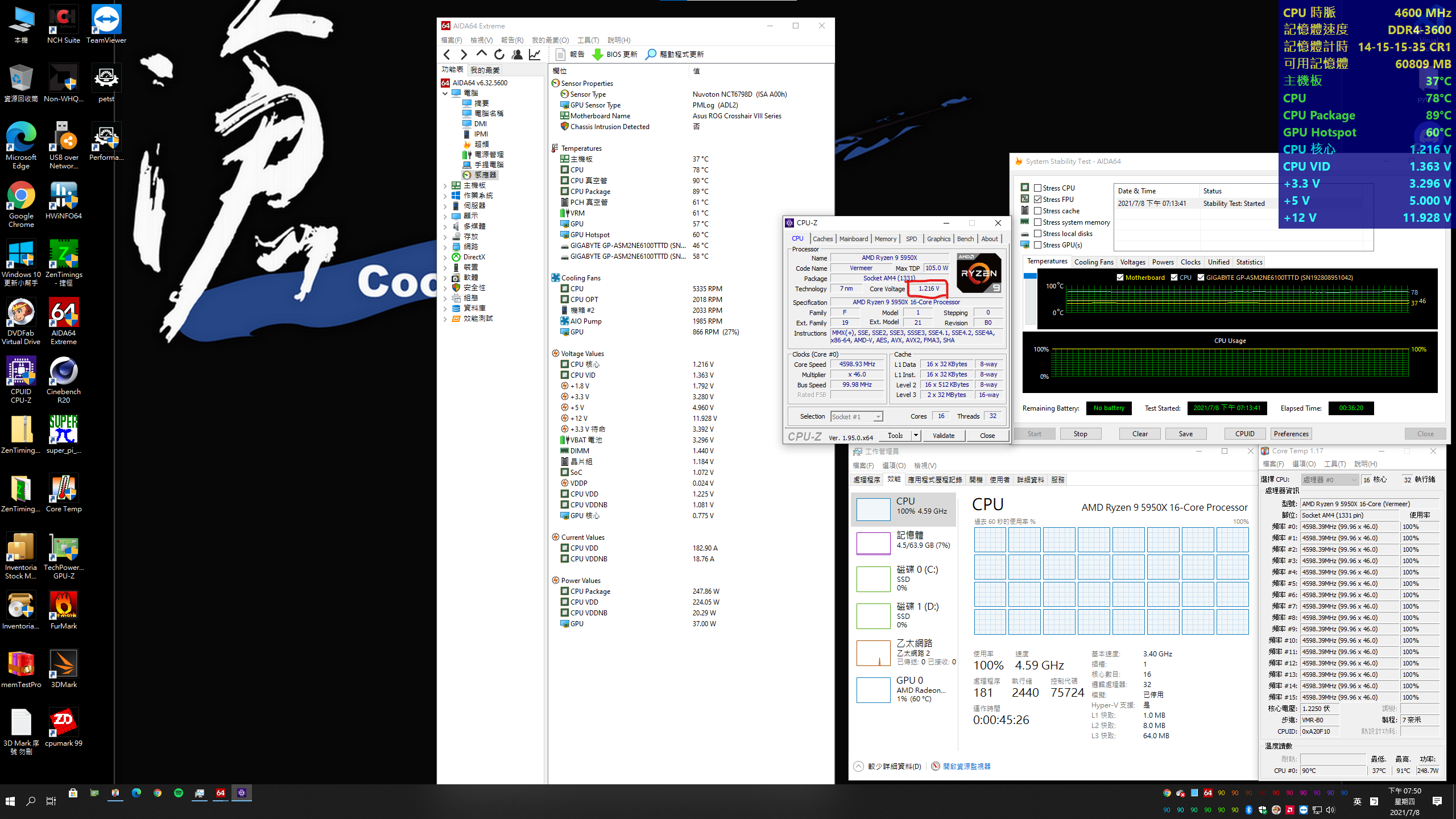Open AIDA64 graph chart toolbar icon
The width and height of the screenshot is (1456, 819).
[x=535, y=55]
